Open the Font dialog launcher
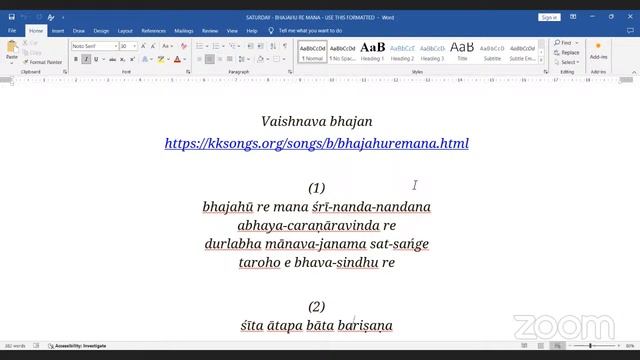The image size is (640, 360). 188,72
